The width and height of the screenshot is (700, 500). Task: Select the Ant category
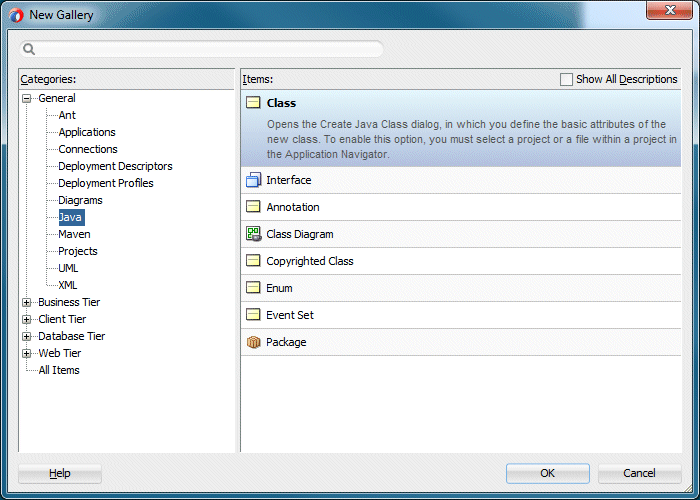coord(67,115)
